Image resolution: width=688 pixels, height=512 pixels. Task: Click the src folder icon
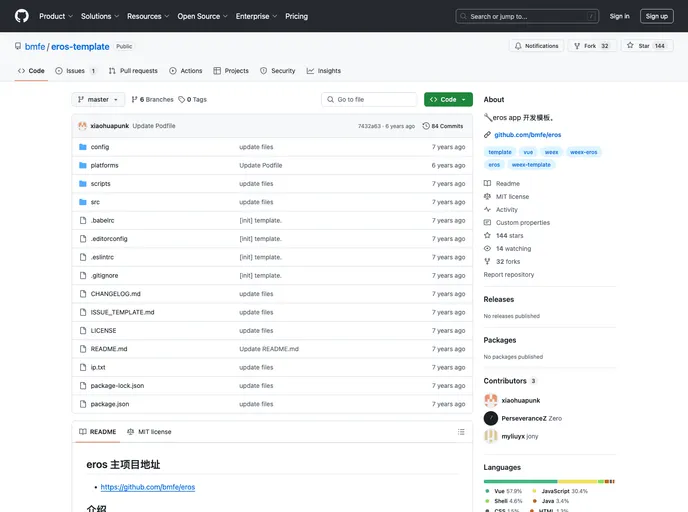click(x=82, y=202)
